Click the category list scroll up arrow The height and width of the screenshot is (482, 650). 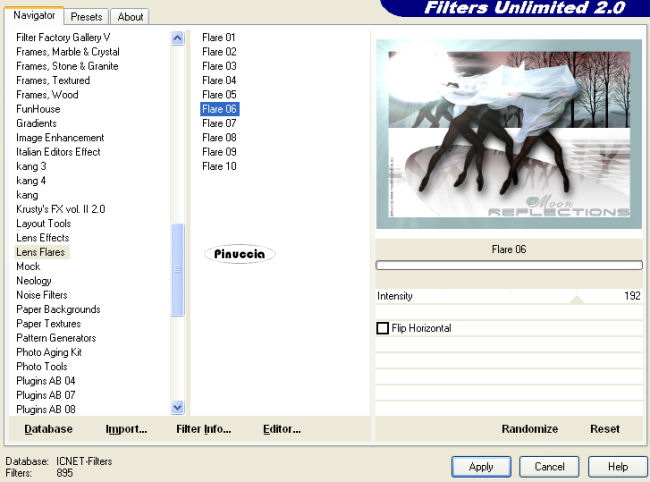[x=177, y=39]
